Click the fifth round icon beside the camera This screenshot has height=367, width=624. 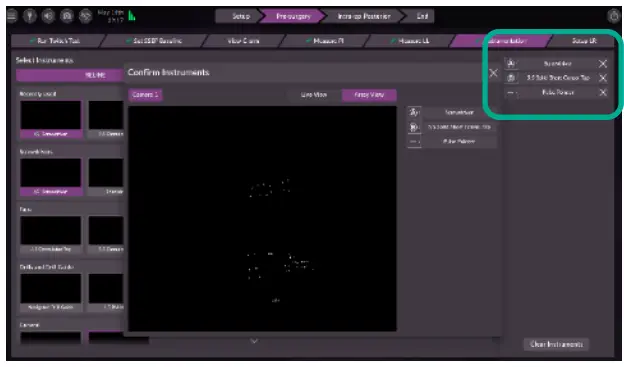[x=85, y=16]
